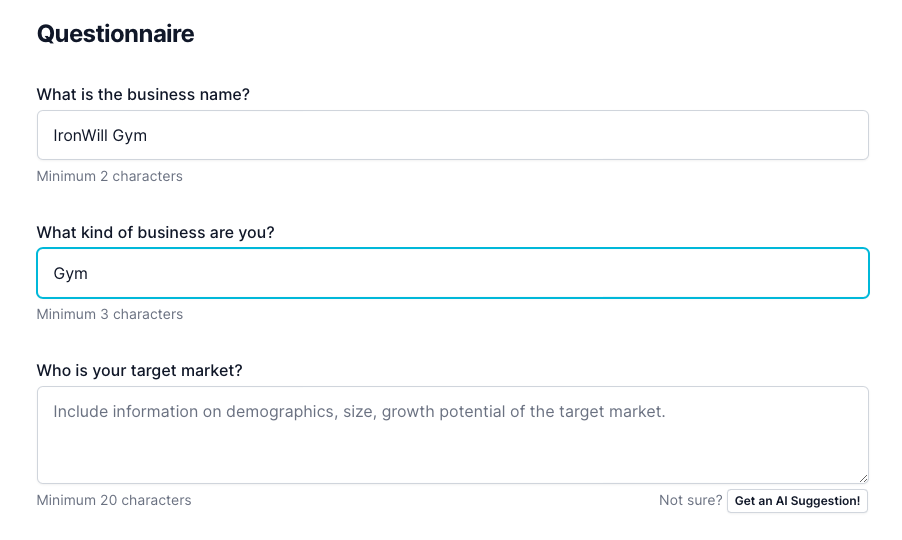This screenshot has height=540, width=902.
Task: Click the words "growth potential" in the placeholder
Action: point(442,411)
